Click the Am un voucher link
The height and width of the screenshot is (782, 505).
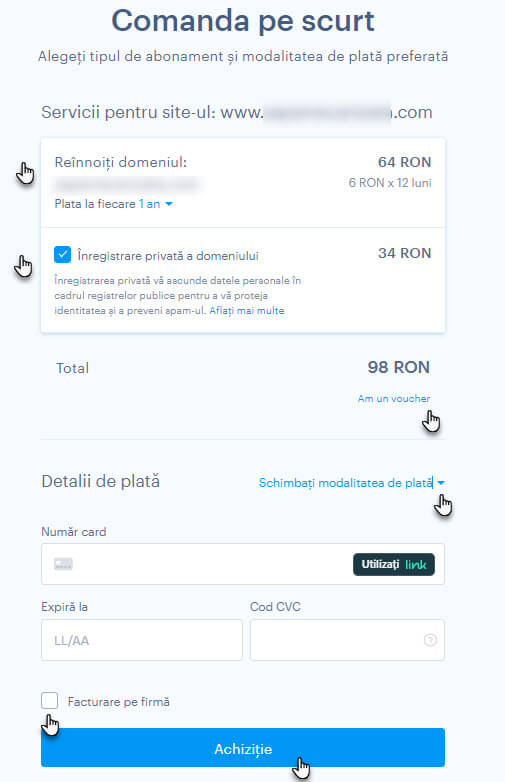click(x=394, y=398)
